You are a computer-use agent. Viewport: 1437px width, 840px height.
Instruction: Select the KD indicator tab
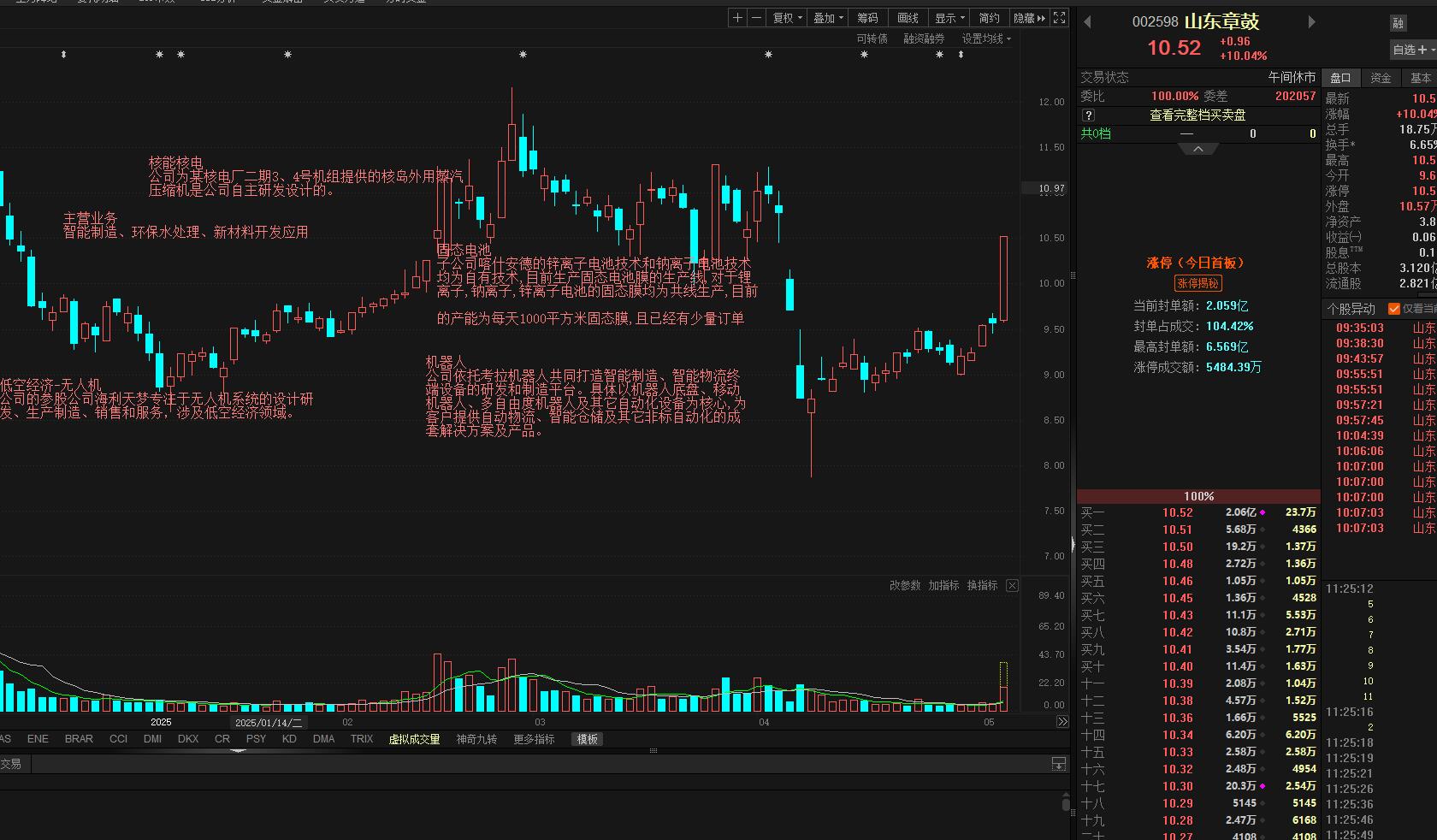click(289, 739)
